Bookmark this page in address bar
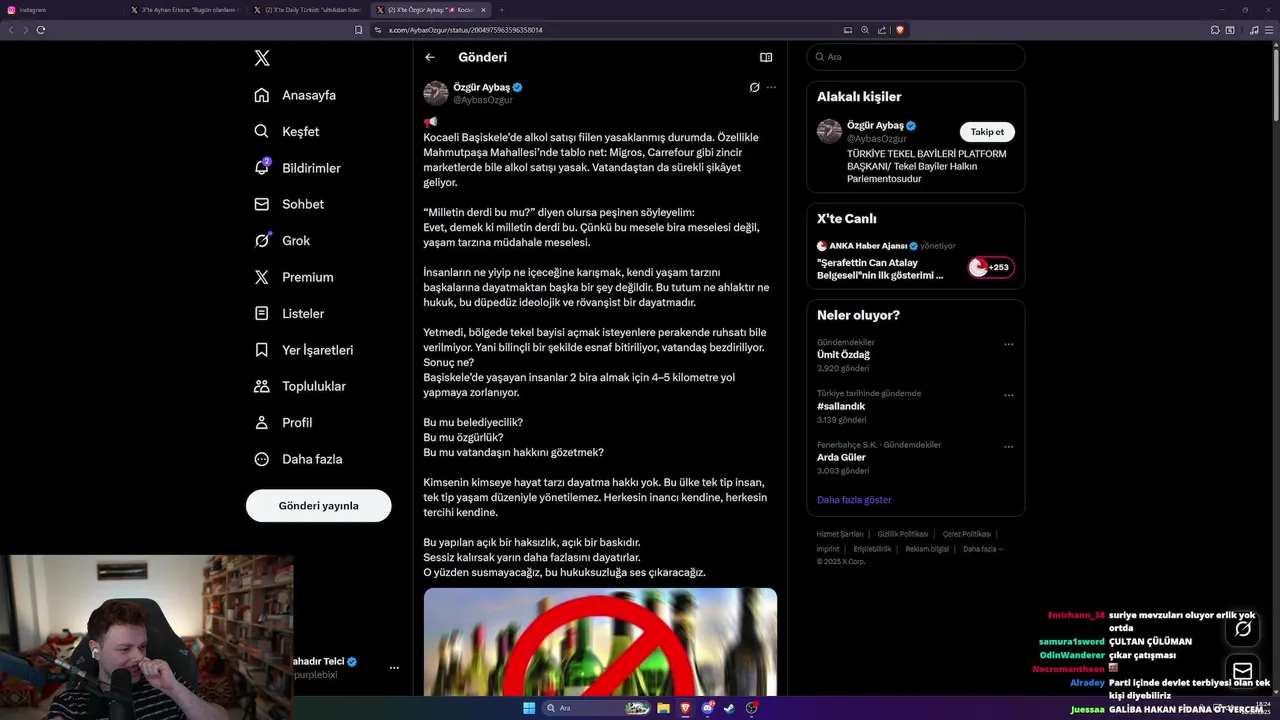 358,30
